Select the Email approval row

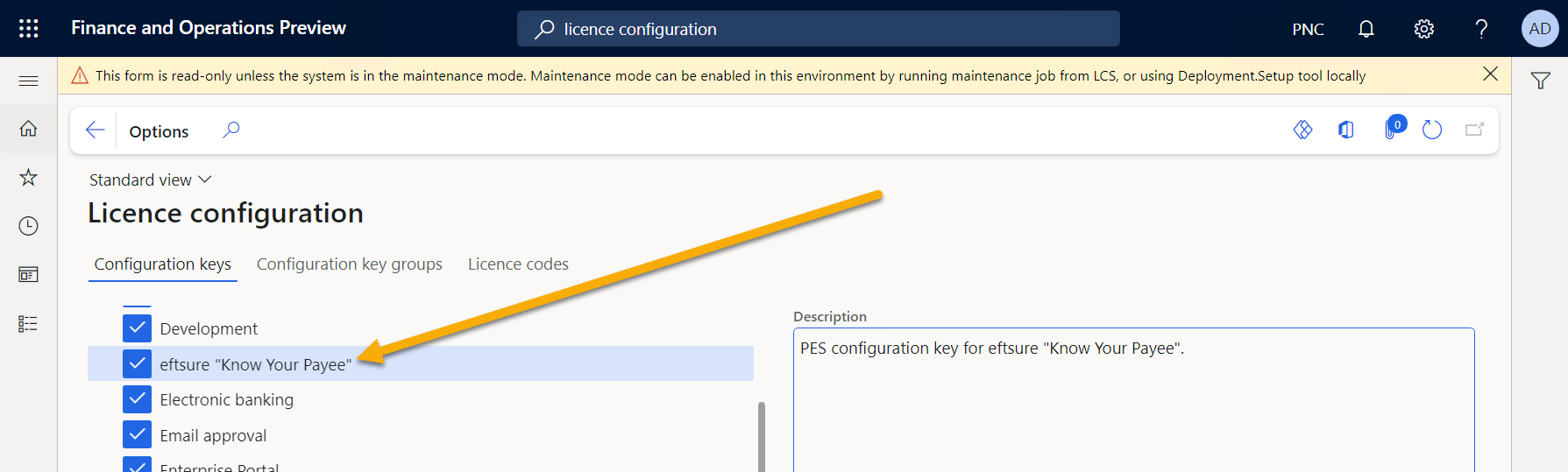tap(421, 435)
